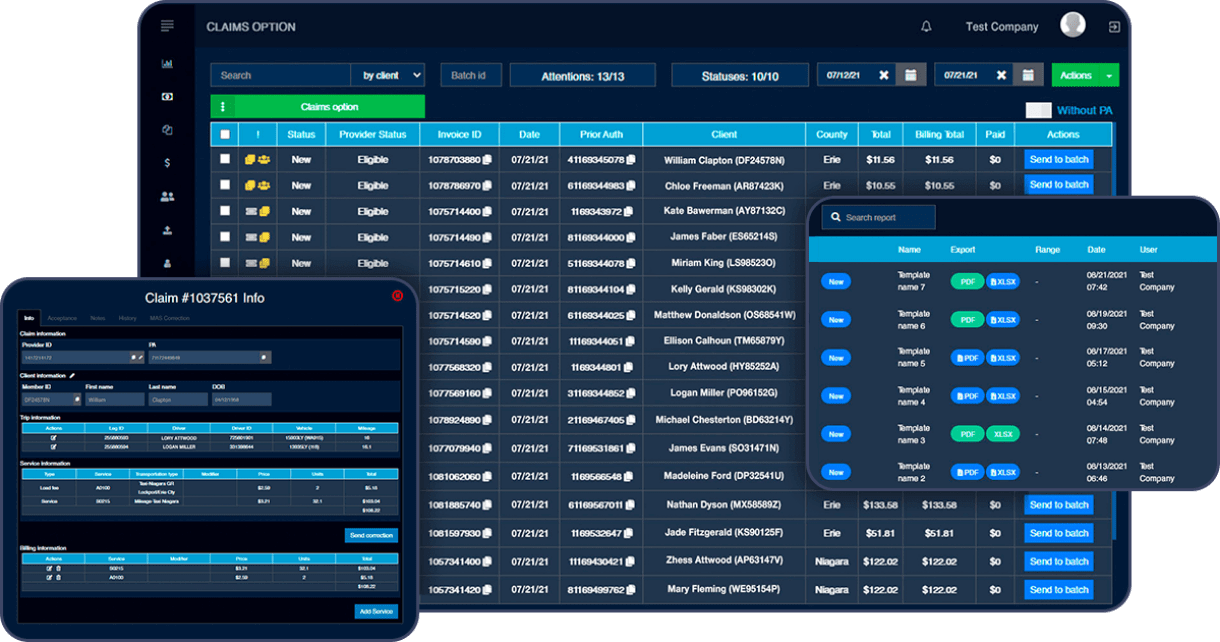The image size is (1220, 642).
Task: Select the William Clapton row checkbox
Action: (225, 159)
